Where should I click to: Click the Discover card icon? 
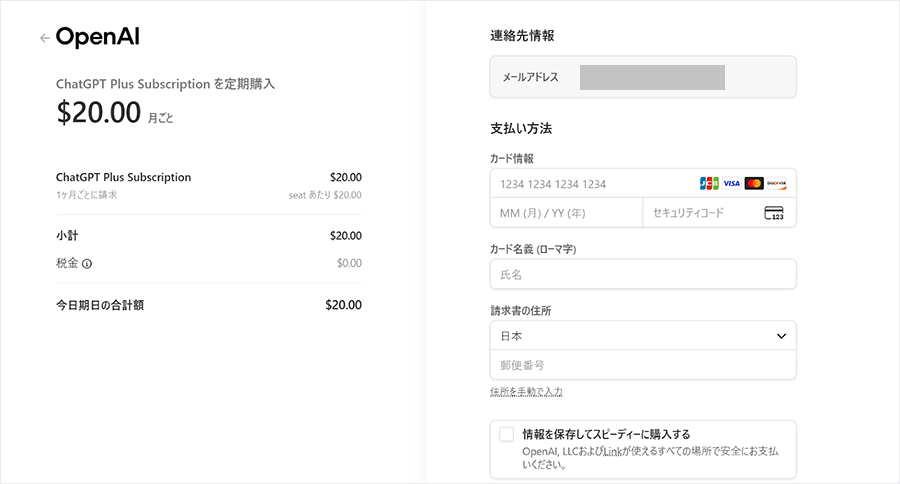[x=776, y=183]
